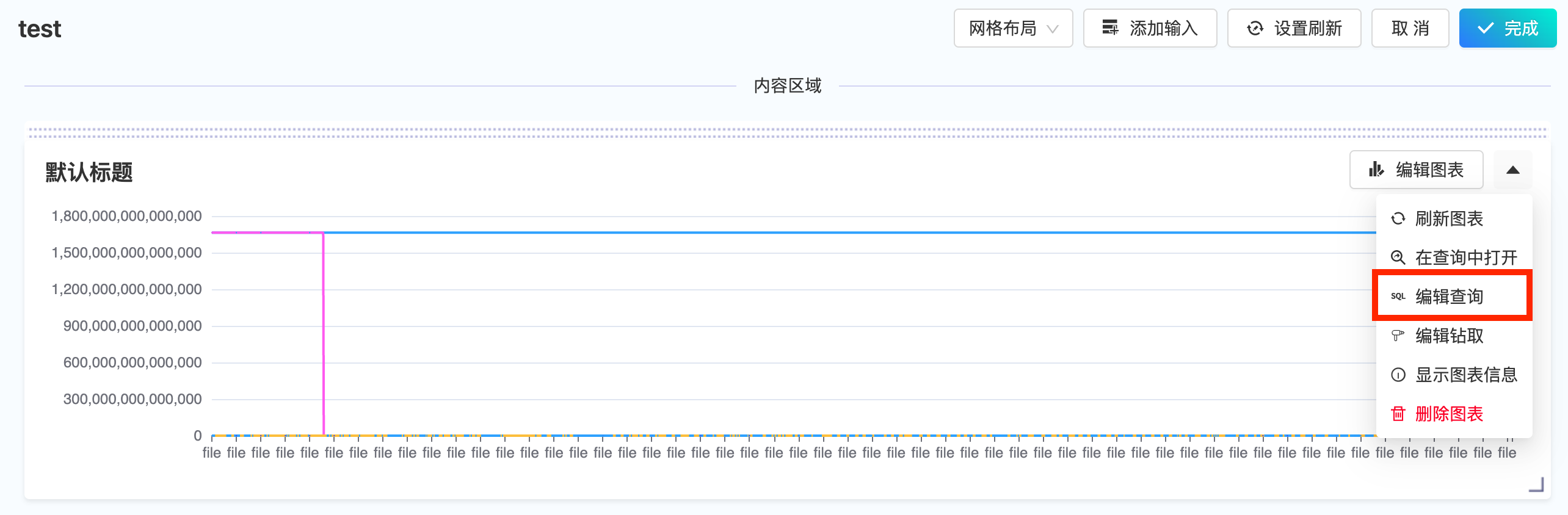Click the refresh icon beside 刷新图表
Screen dimensions: 1568x515
coord(1398,218)
